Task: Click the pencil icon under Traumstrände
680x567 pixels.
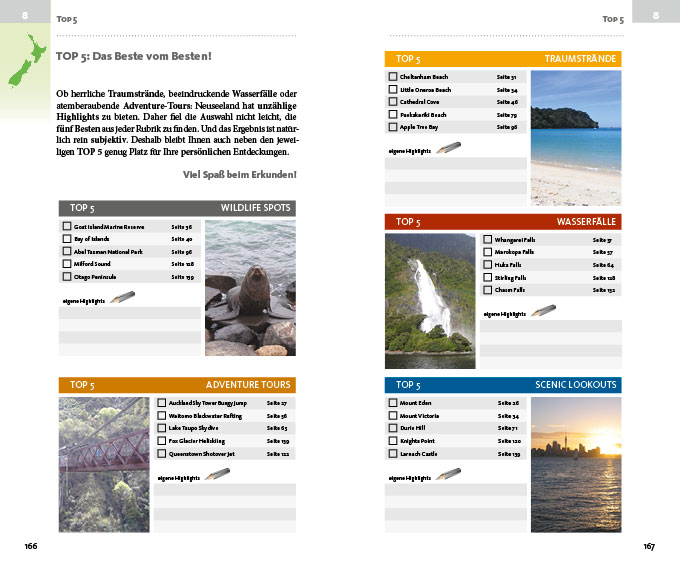Action: [x=449, y=149]
